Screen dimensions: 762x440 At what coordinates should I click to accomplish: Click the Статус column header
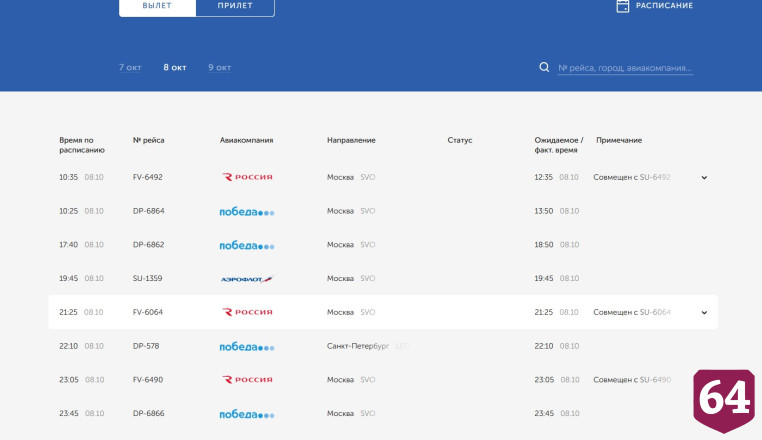(x=460, y=140)
